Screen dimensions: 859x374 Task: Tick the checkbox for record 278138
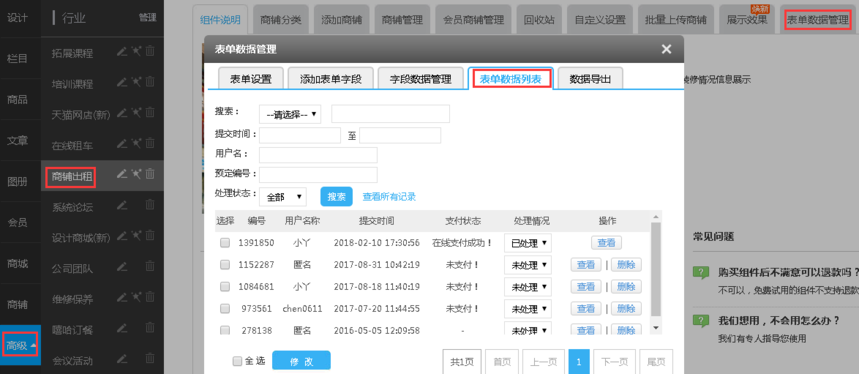[x=225, y=330]
